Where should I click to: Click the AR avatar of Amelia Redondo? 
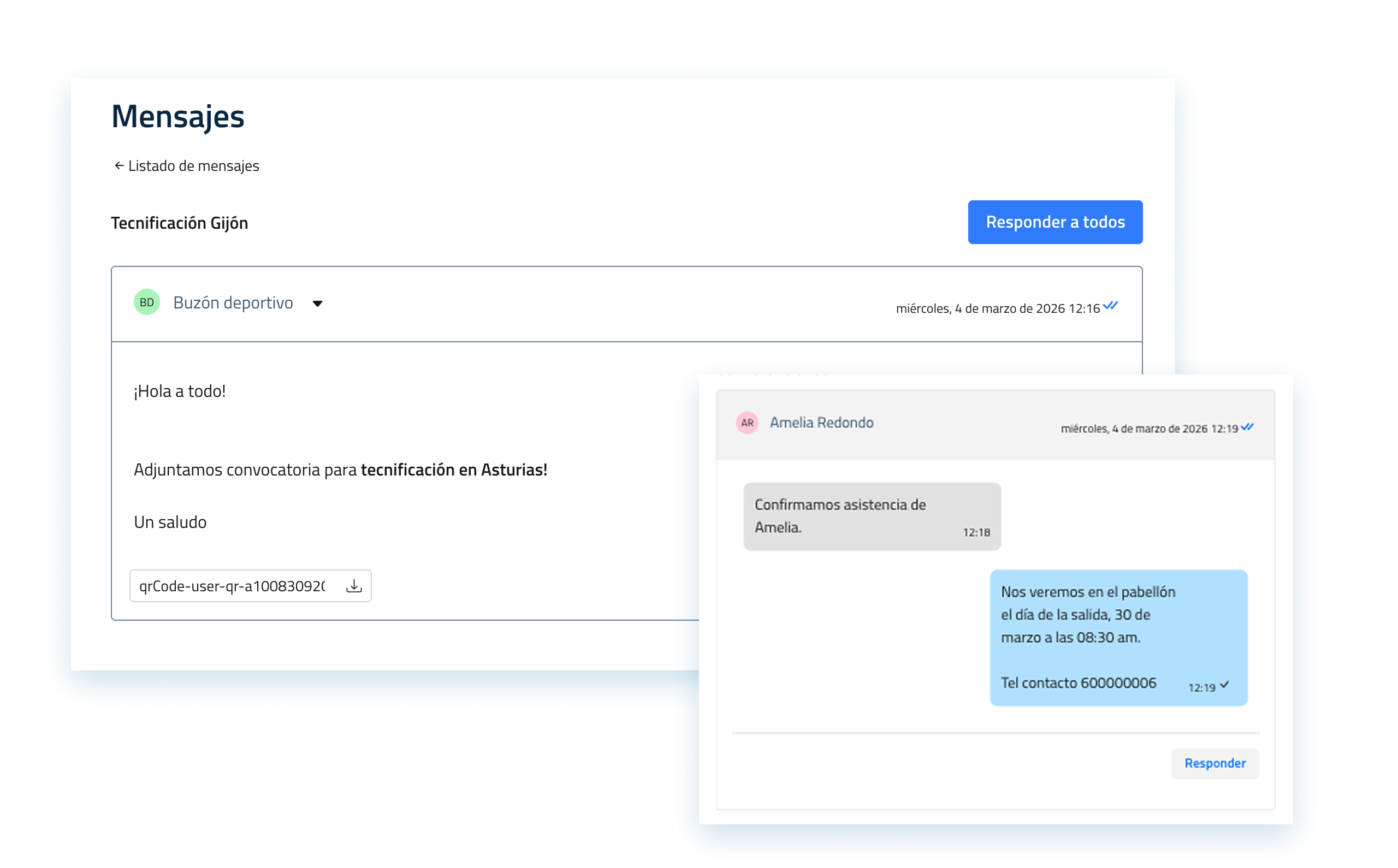coord(747,423)
